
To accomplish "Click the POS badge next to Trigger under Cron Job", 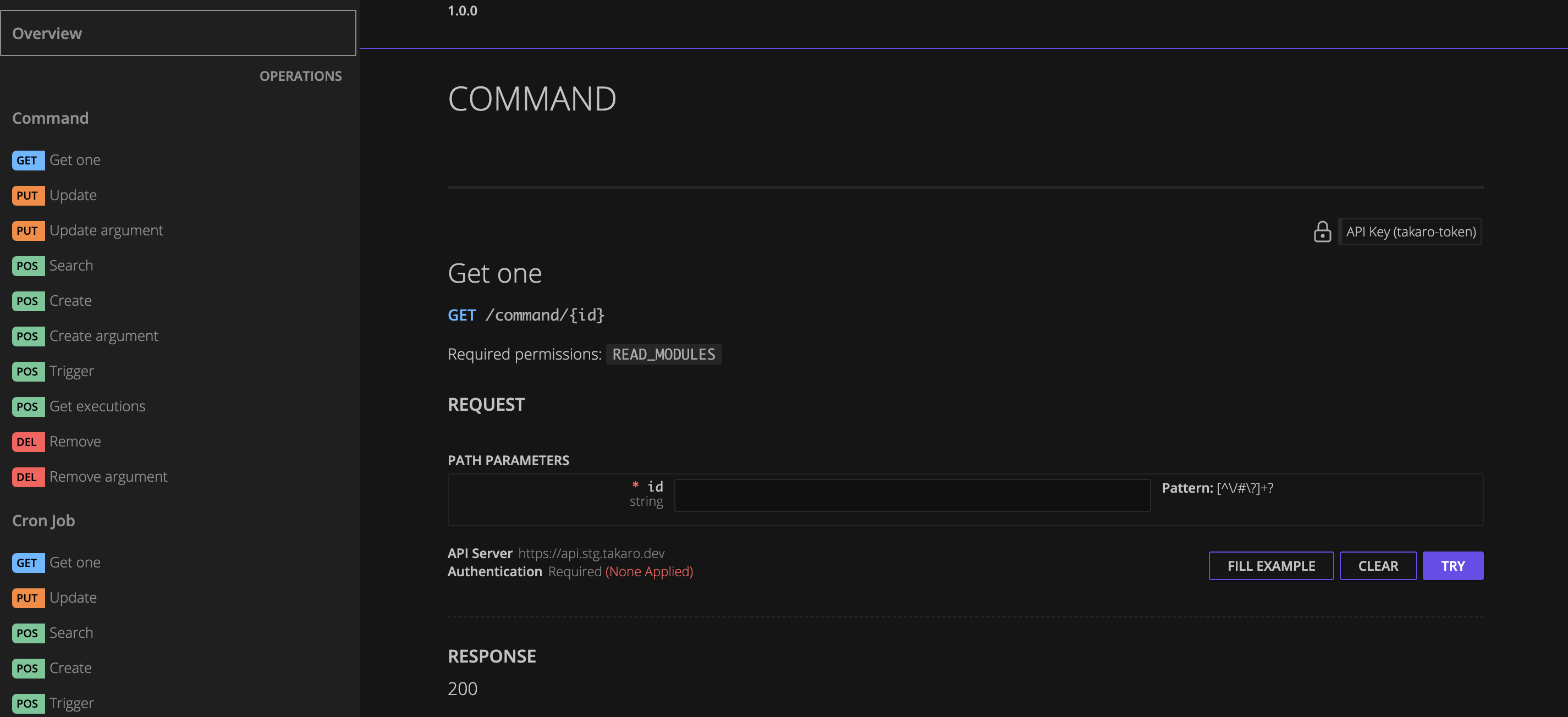I will 27,703.
